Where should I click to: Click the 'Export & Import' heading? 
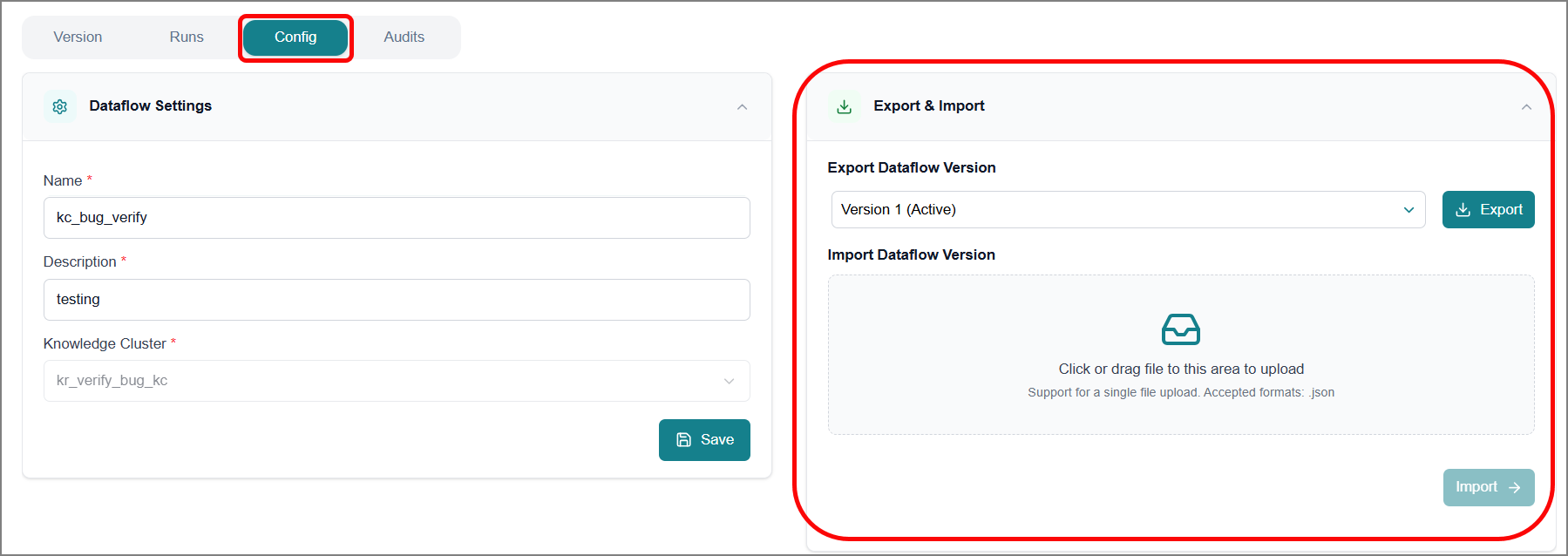tap(929, 105)
